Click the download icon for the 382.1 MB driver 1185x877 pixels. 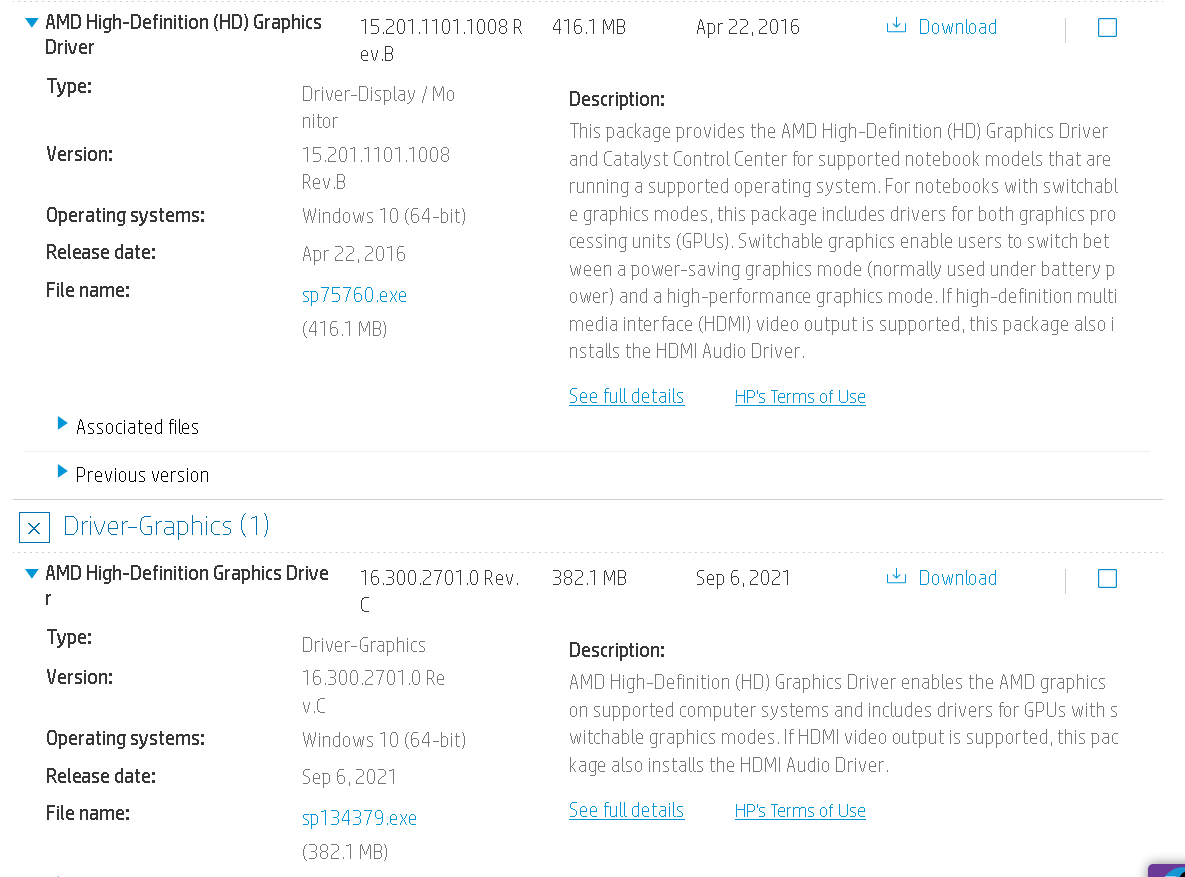(x=896, y=578)
